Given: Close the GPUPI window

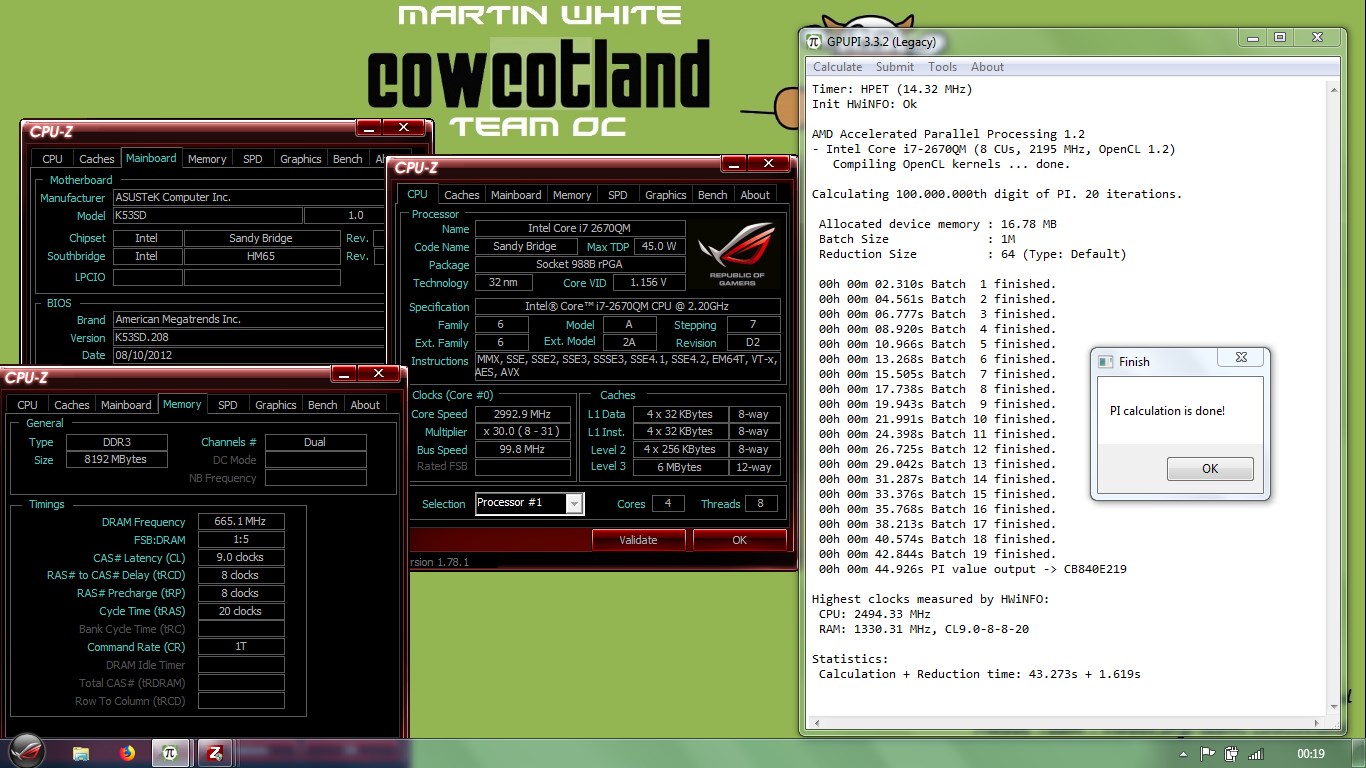Looking at the screenshot, I should (x=1317, y=37).
